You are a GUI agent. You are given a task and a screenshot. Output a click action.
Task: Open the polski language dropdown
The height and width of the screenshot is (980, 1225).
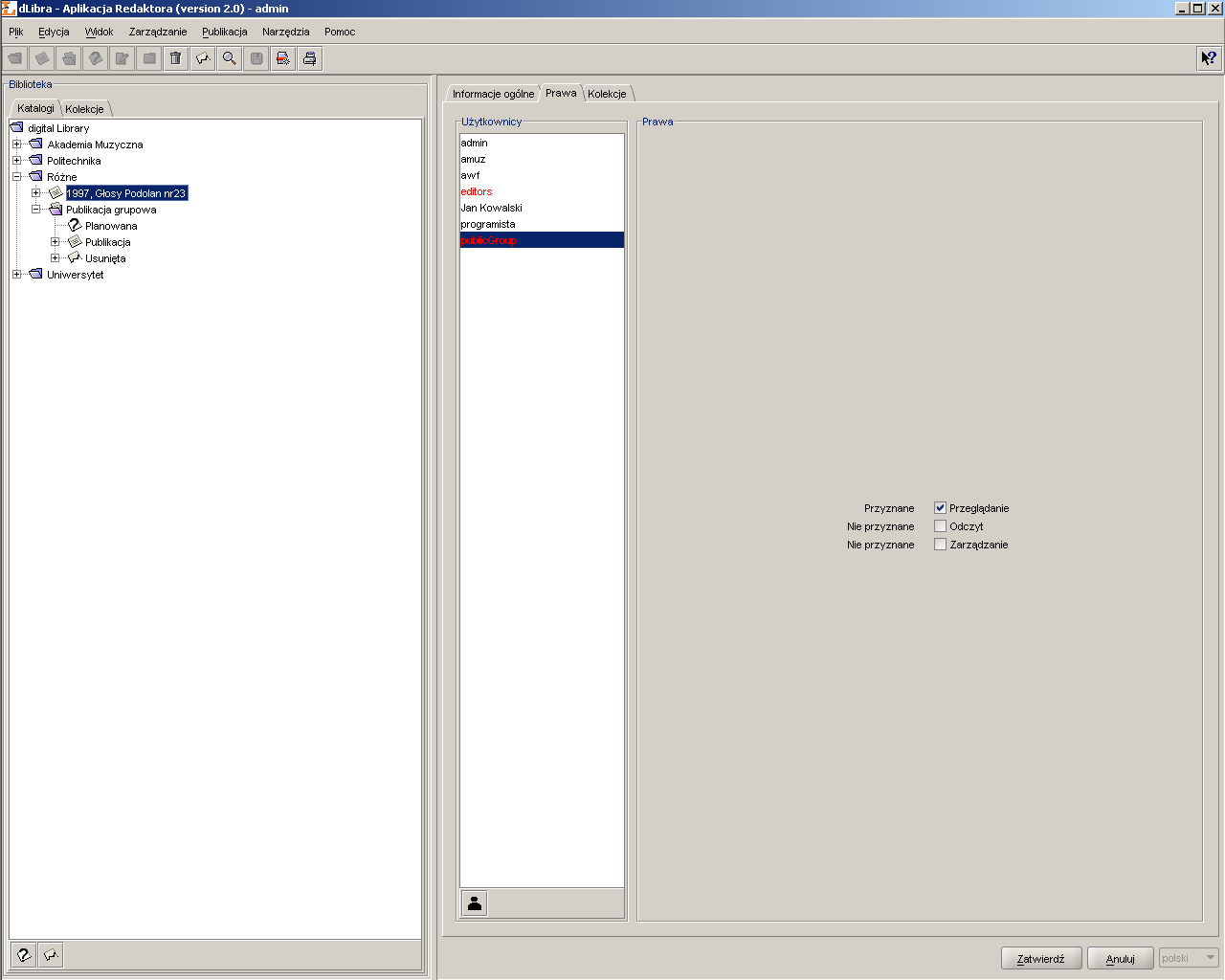[x=1189, y=958]
